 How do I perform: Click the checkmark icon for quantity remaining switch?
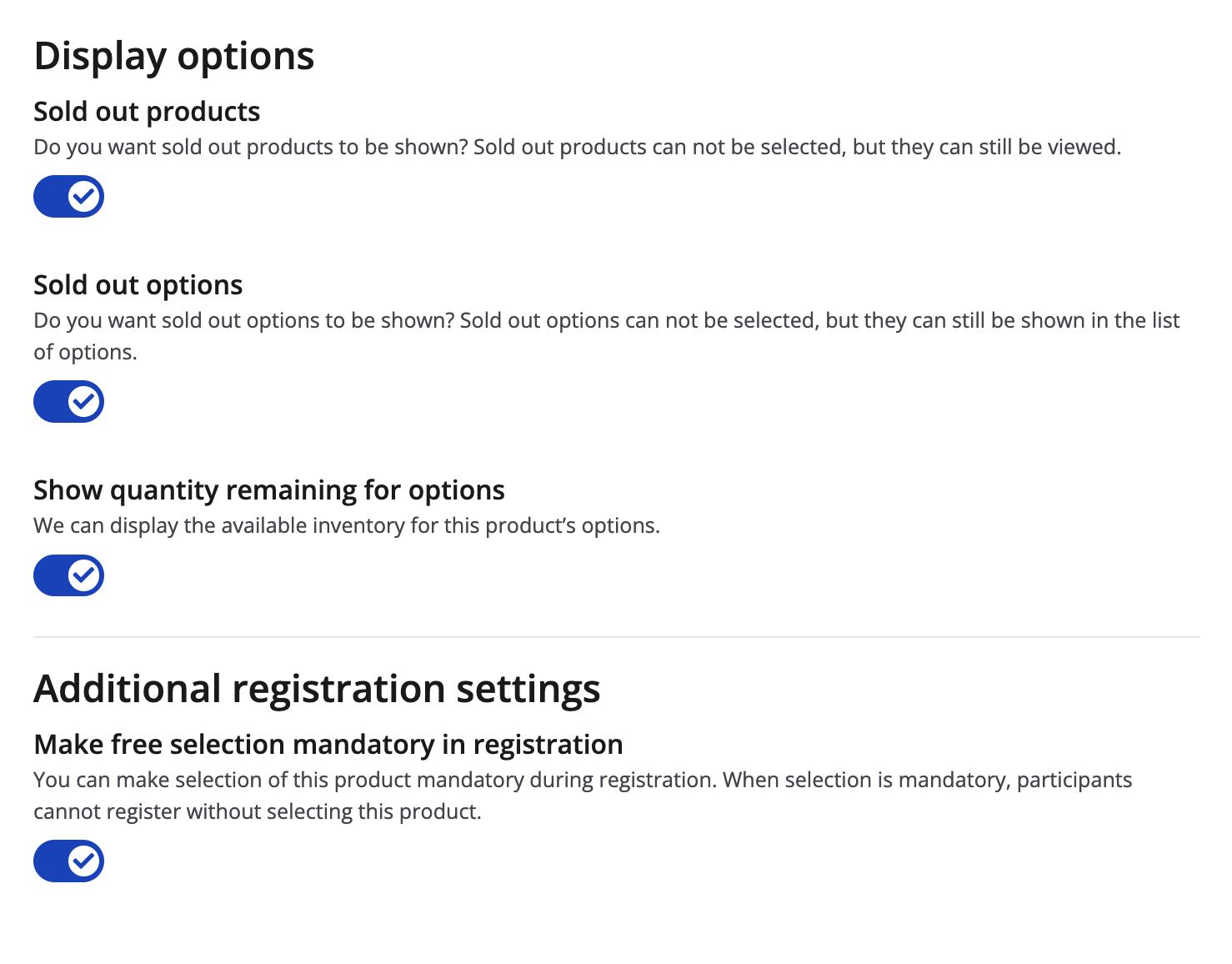pos(84,575)
